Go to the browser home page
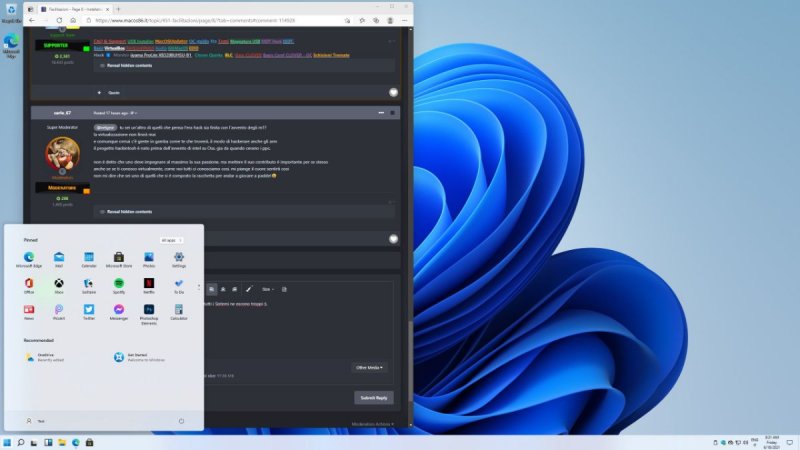Screen dimensions: 800x450 point(73,20)
